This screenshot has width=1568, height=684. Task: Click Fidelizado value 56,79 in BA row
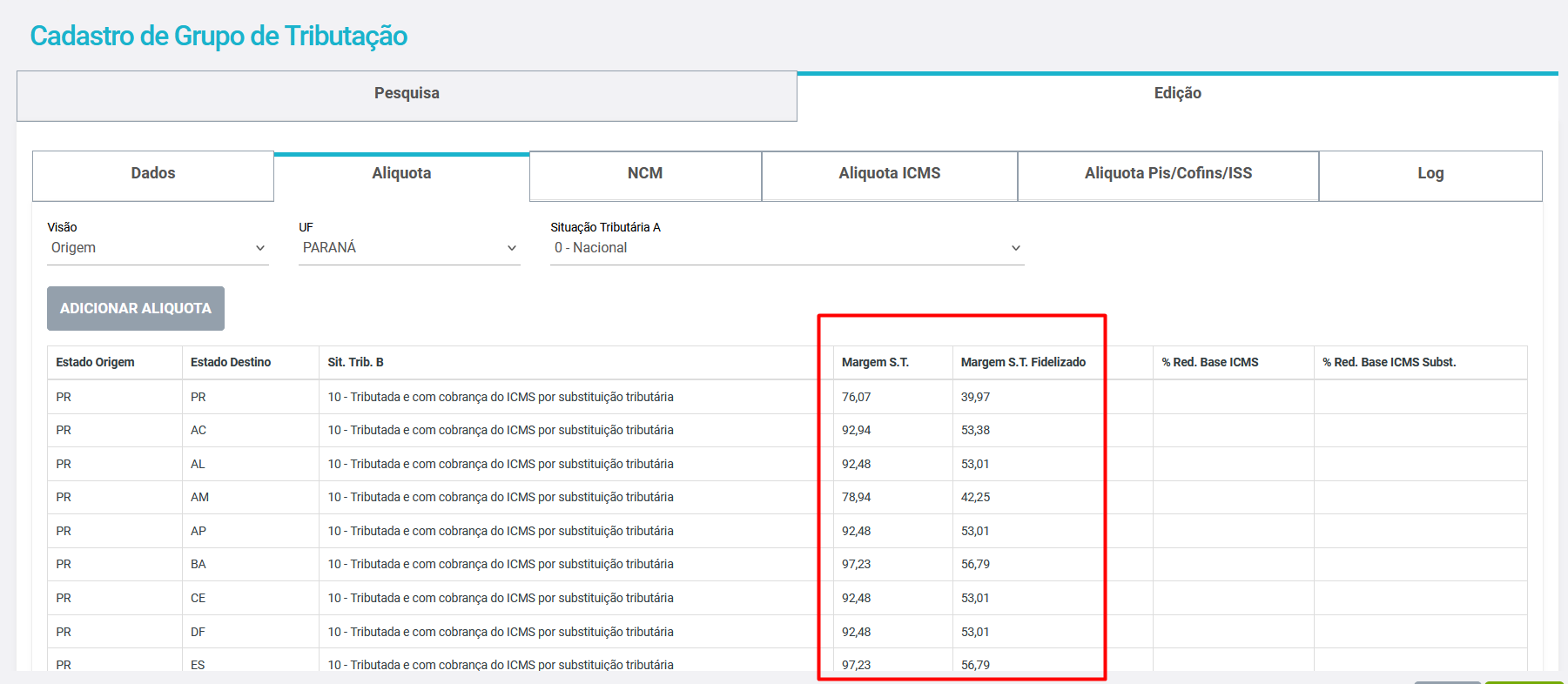pos(975,564)
